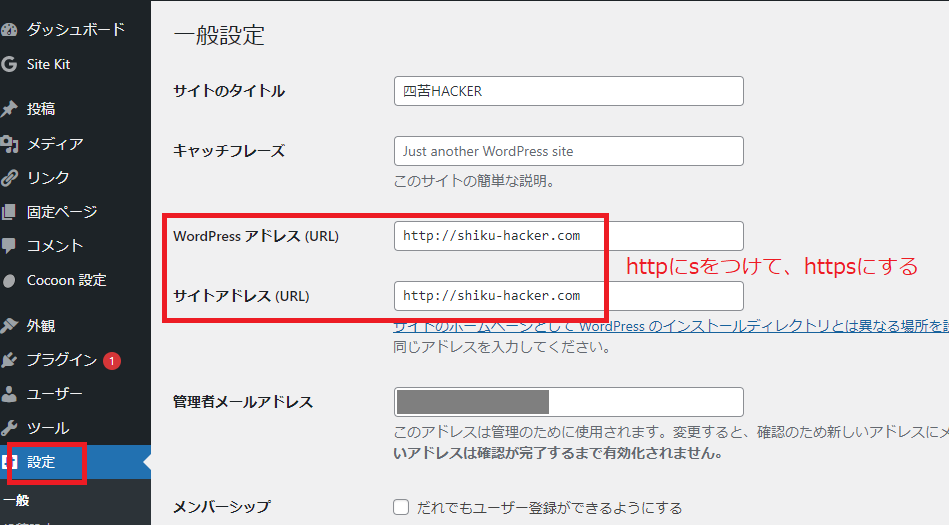Screen dimensions: 949x525
Task: Click the Site Kit Google icon
Action: point(8,64)
